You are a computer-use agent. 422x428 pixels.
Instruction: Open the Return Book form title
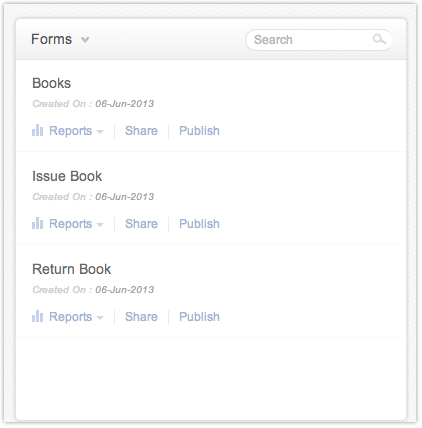pyautogui.click(x=72, y=269)
